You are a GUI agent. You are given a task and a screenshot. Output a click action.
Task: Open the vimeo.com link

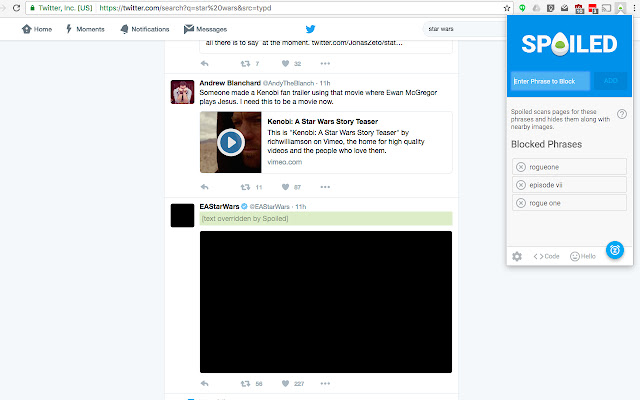pyautogui.click(x=284, y=162)
